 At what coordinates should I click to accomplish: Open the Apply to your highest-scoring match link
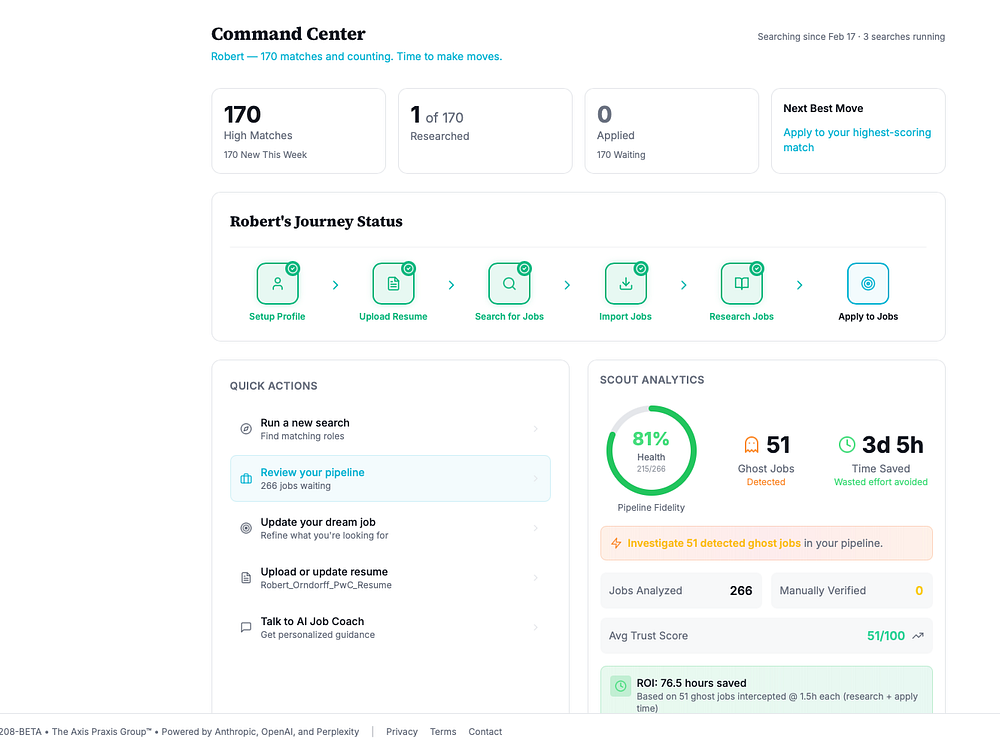(x=857, y=140)
